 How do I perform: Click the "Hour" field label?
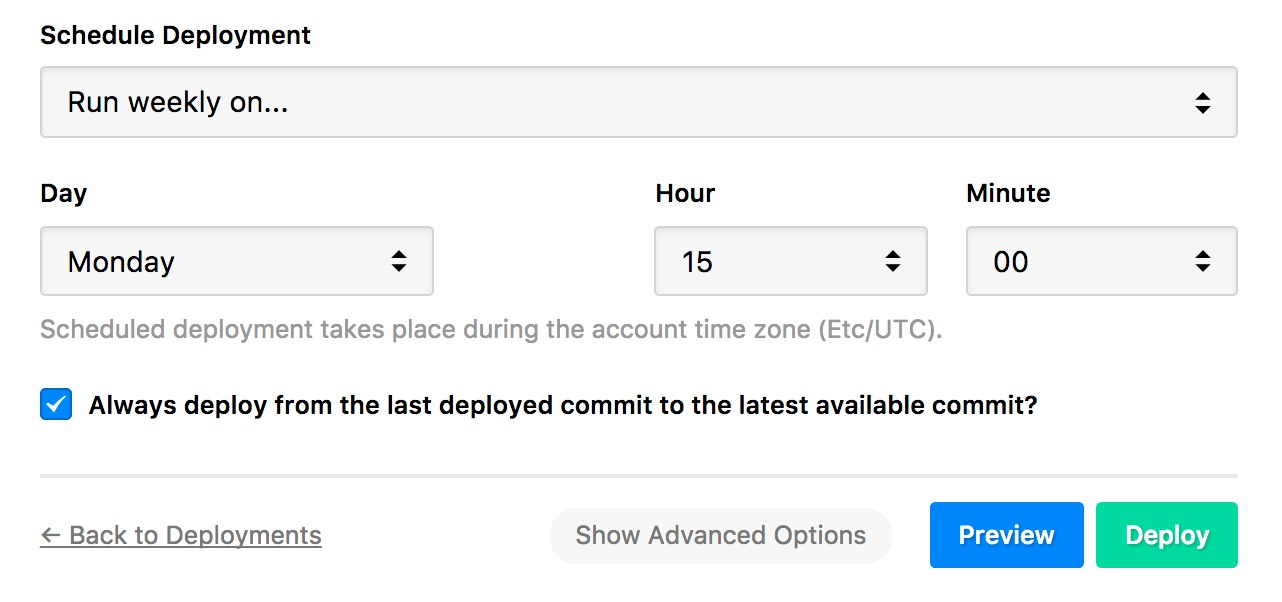pos(685,193)
